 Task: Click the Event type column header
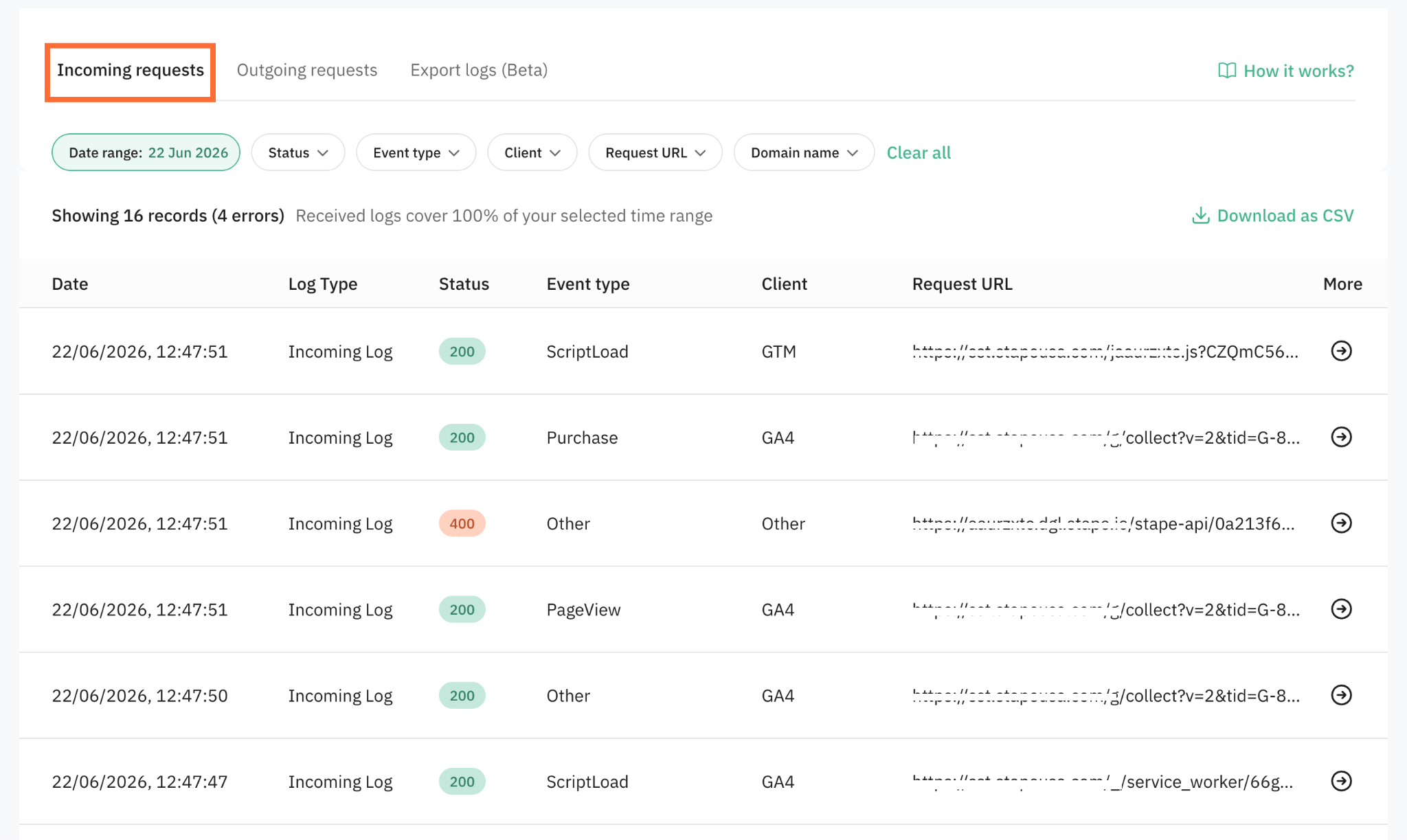[x=588, y=284]
